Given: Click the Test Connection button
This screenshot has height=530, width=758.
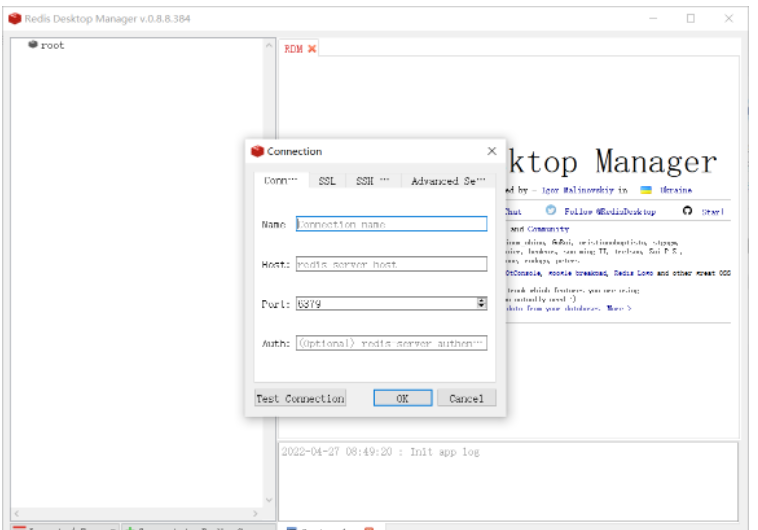Looking at the screenshot, I should [300, 398].
